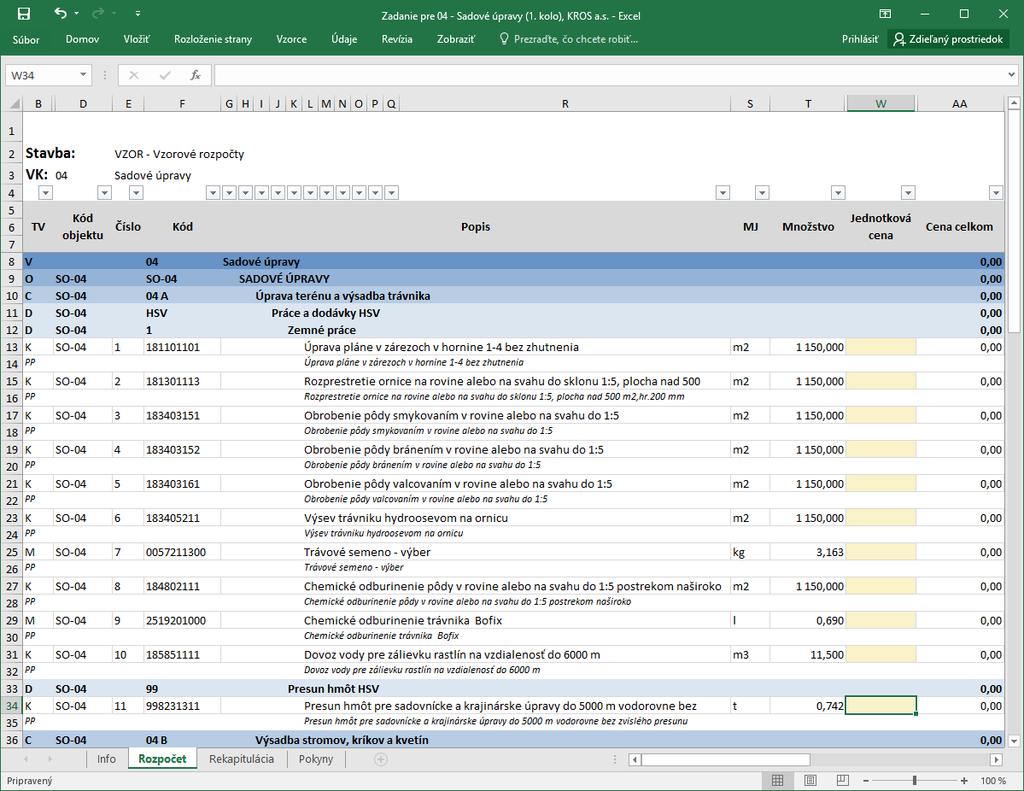The height and width of the screenshot is (791, 1024).
Task: Open Ribbon Display Options icon
Action: (885, 14)
